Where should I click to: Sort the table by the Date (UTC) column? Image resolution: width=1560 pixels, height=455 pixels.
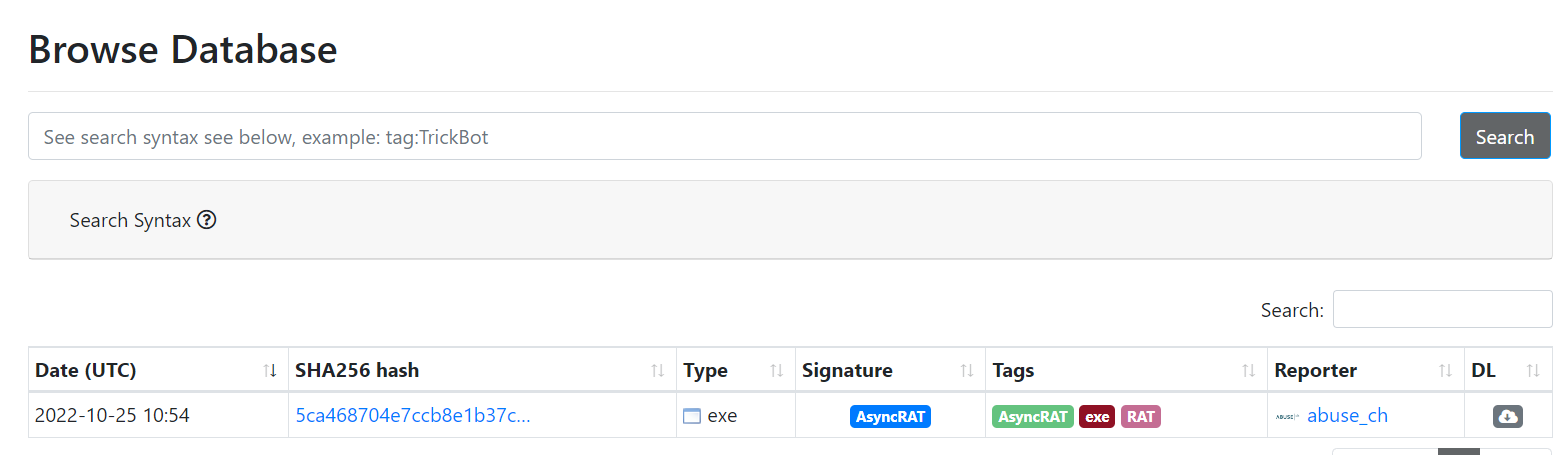click(x=270, y=371)
